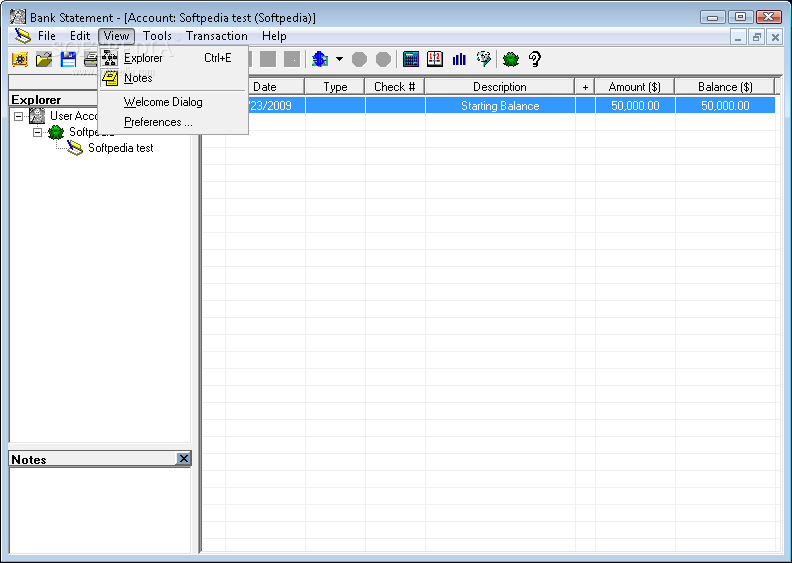Select Welcome Dialog menu entry

173,102
